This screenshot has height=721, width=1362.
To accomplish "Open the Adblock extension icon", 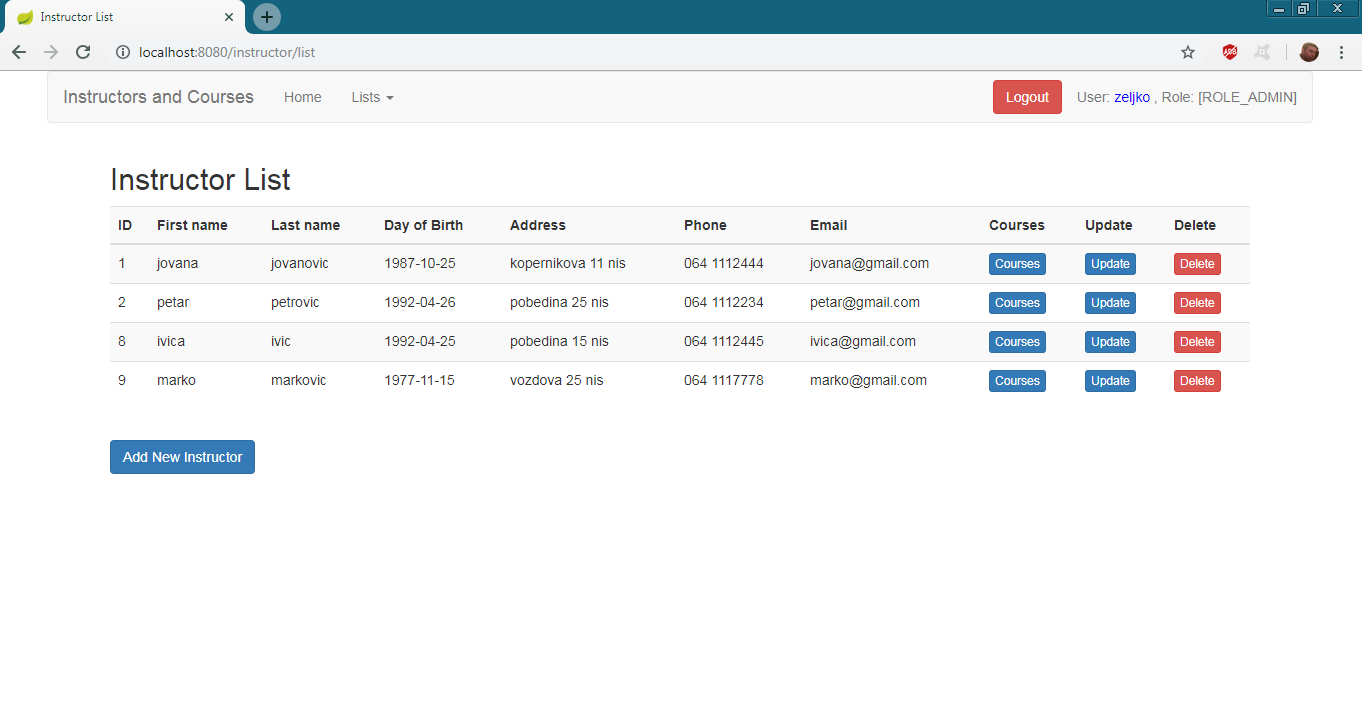I will pos(1229,52).
